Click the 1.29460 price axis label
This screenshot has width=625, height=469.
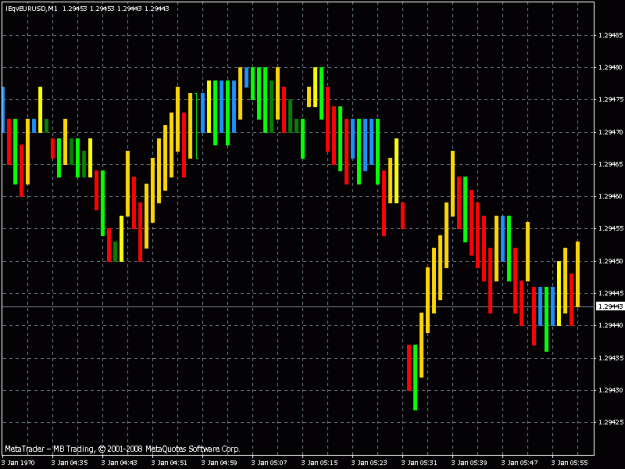(611, 196)
